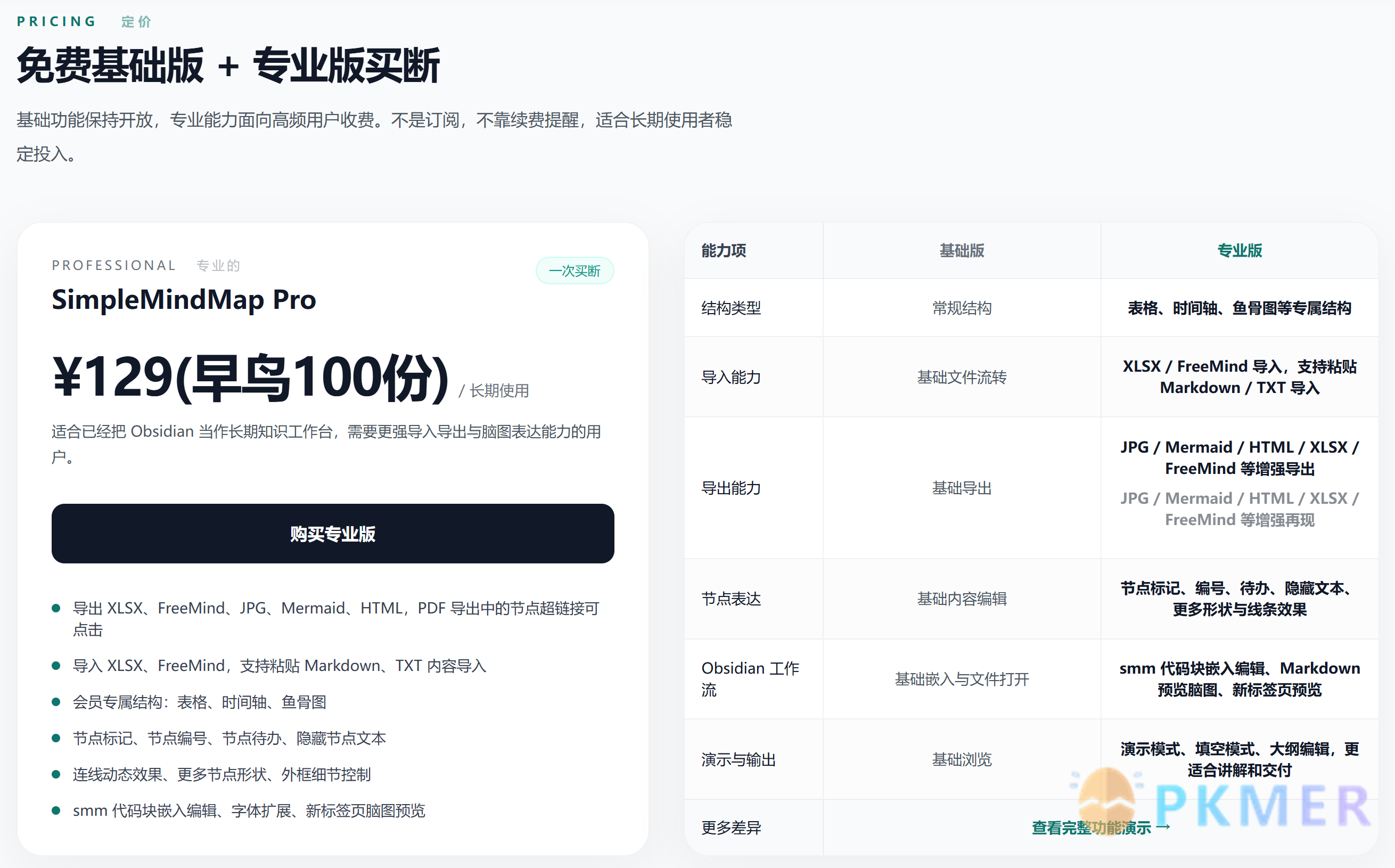This screenshot has width=1395, height=868.
Task: Click the 基础内容编辑 cell
Action: click(x=962, y=599)
